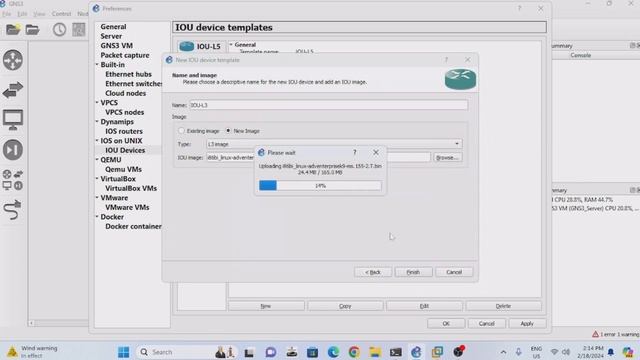Open the Browse Switches device panel
The height and width of the screenshot is (360, 640).
(13, 90)
